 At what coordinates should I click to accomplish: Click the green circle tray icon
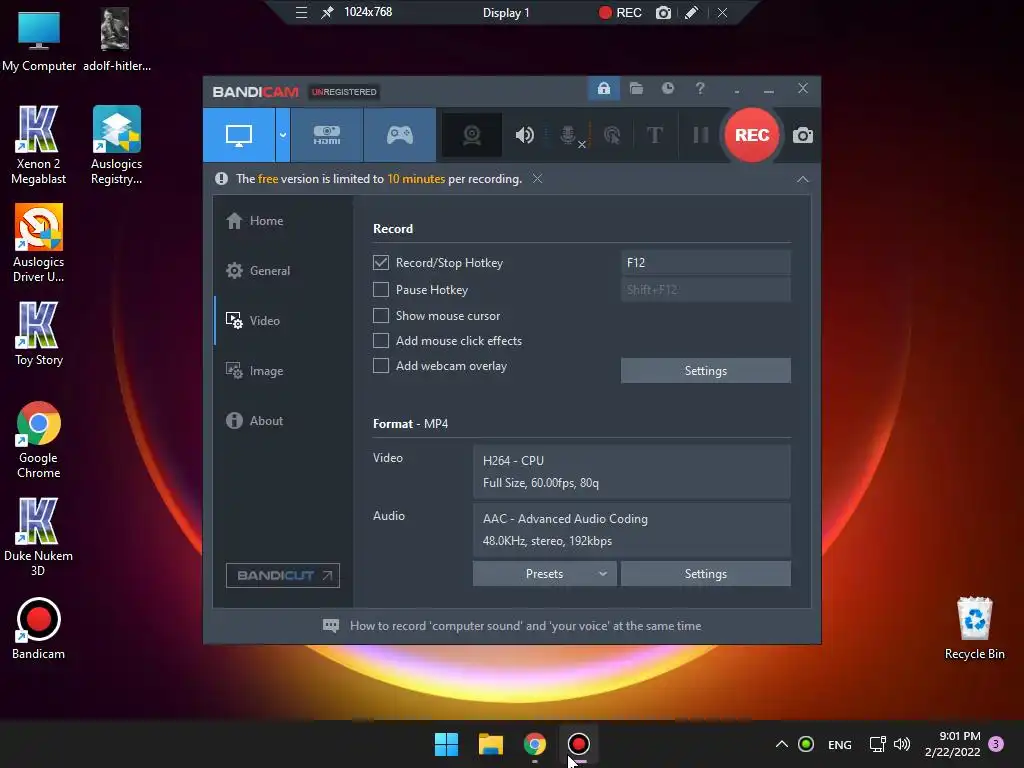click(x=806, y=744)
